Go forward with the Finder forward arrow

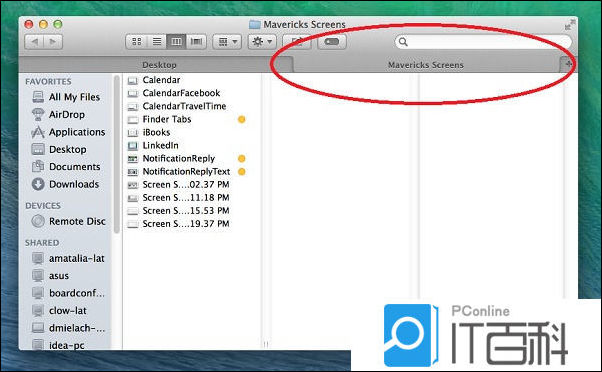(x=53, y=41)
